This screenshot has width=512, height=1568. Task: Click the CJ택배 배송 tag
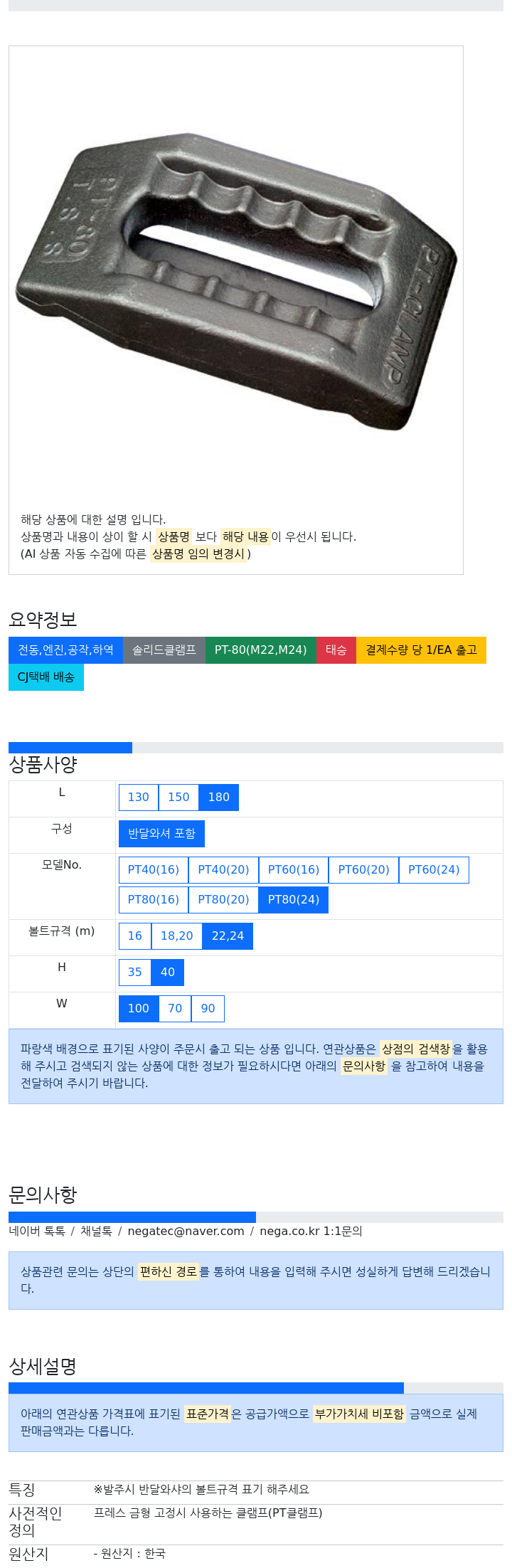46,677
